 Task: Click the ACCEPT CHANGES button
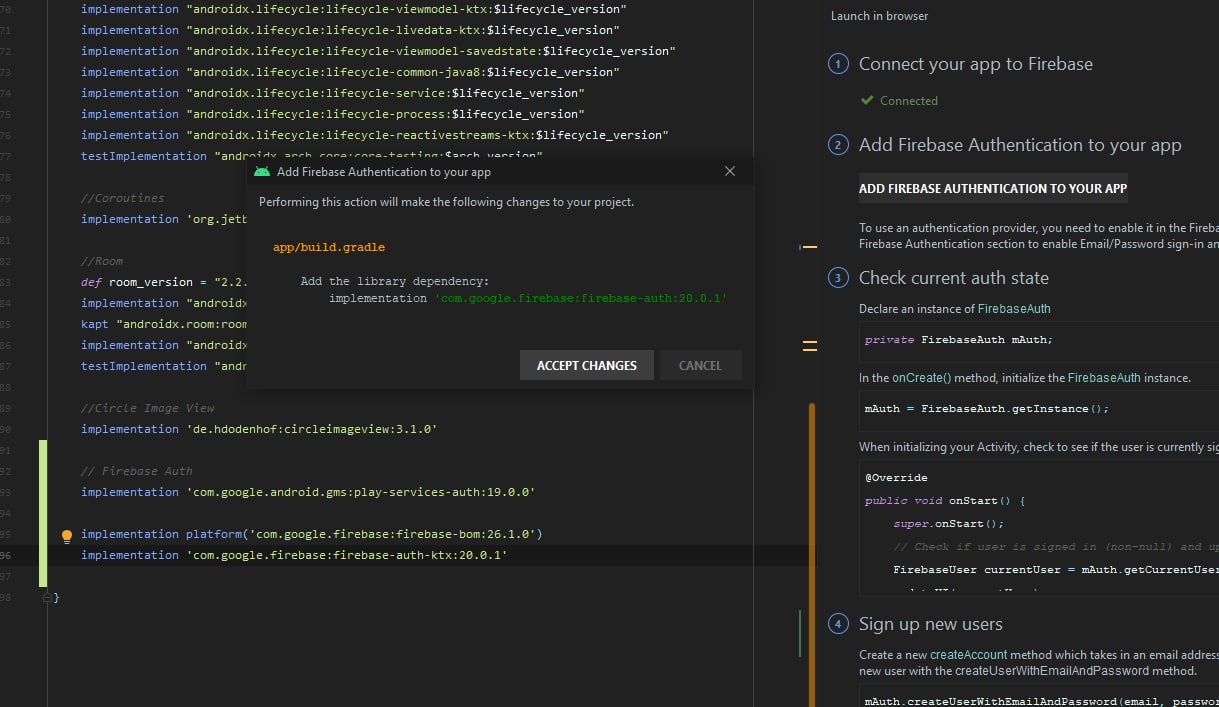586,365
